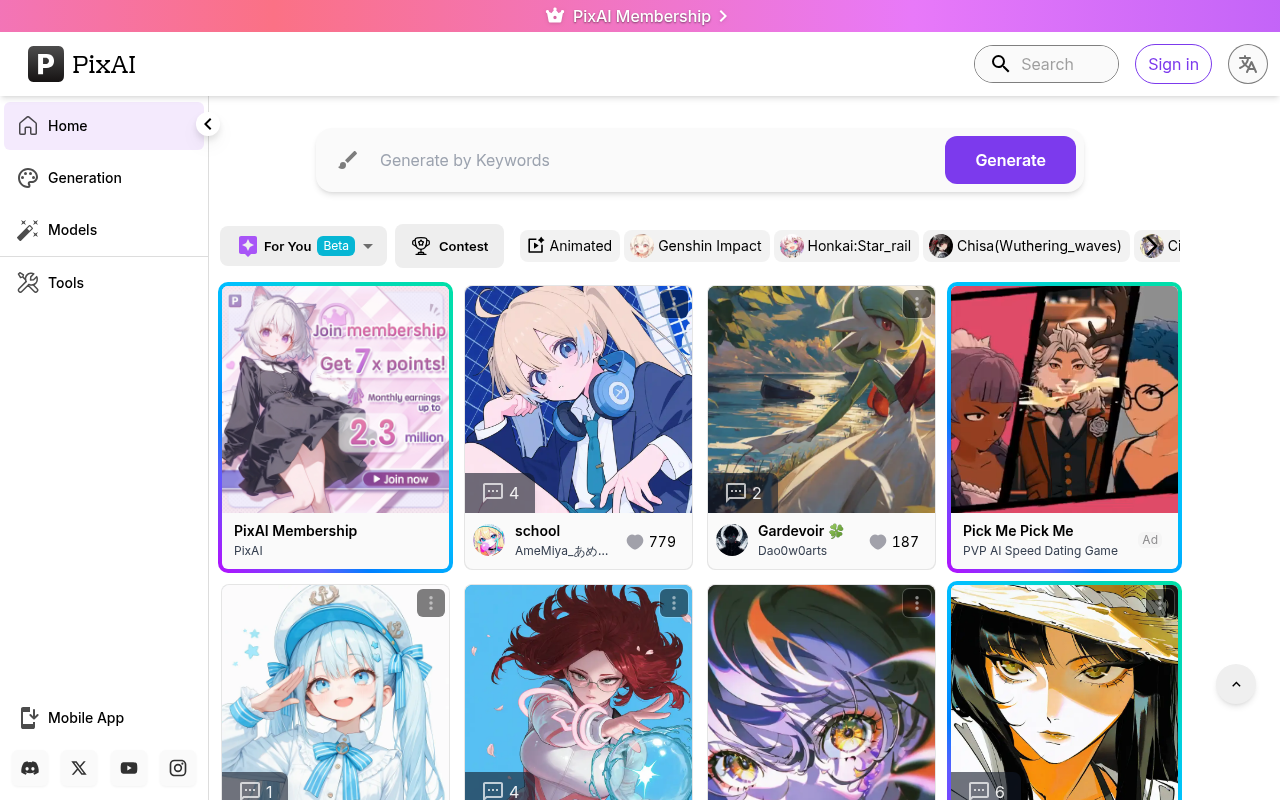
Task: Open the Models section
Action: [x=71, y=230]
